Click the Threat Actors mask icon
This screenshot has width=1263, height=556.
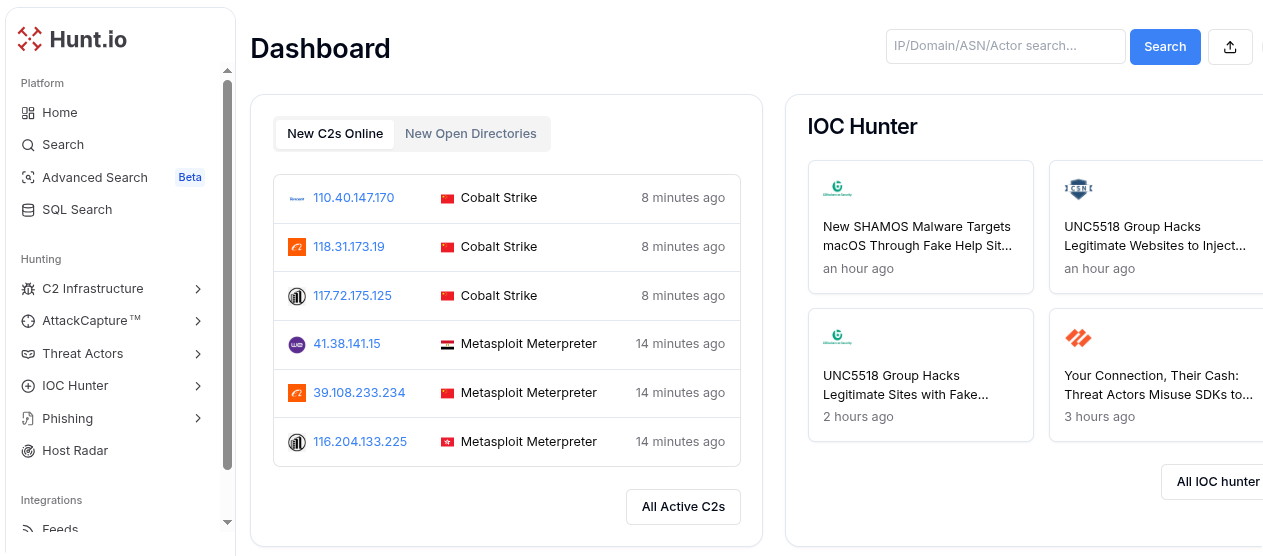(28, 354)
